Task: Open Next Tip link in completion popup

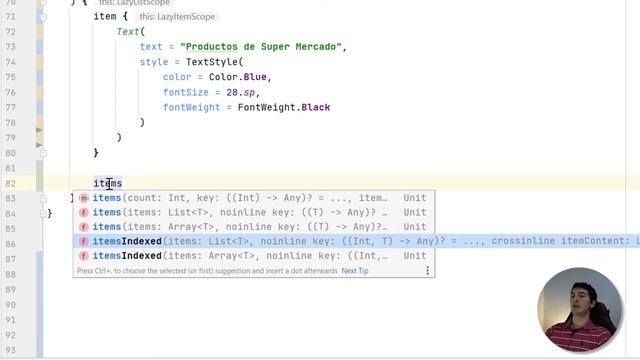Action: point(355,271)
